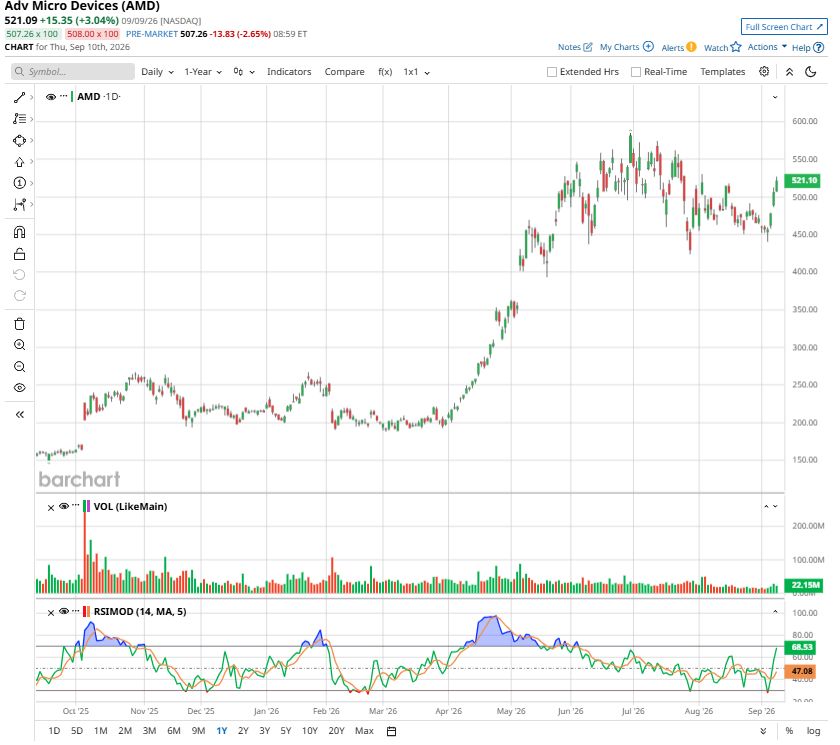The image size is (840, 745).
Task: Open the date range calendar icon
Action: [392, 731]
